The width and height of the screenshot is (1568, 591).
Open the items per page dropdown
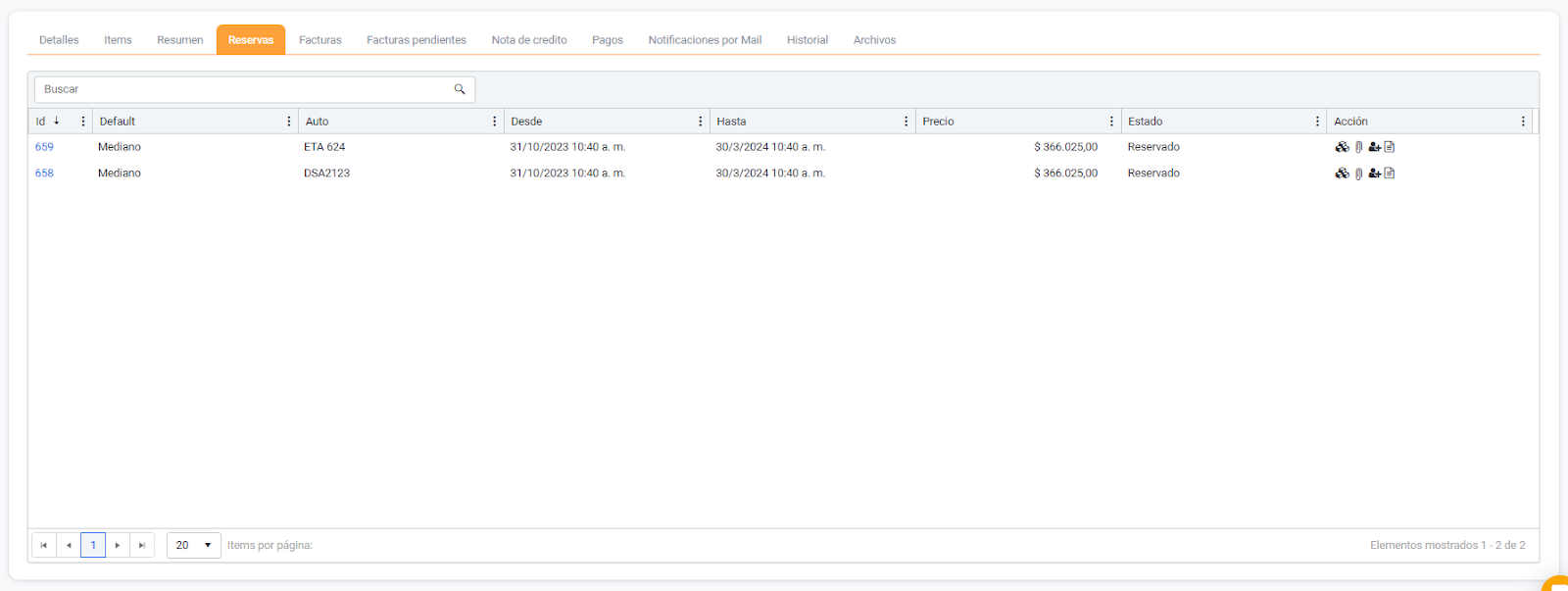click(194, 545)
